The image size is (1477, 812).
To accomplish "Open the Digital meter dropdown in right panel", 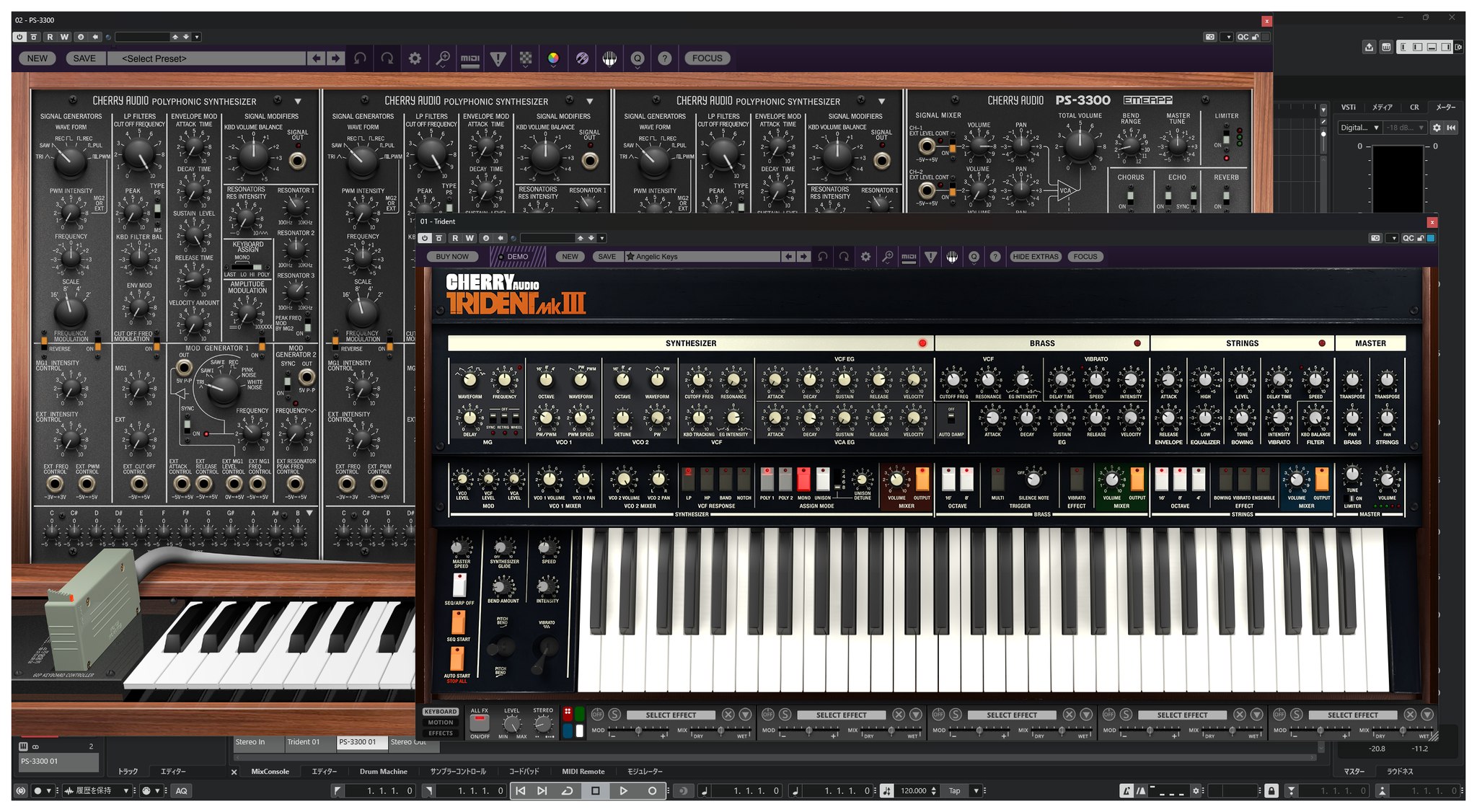I will pyautogui.click(x=1359, y=128).
